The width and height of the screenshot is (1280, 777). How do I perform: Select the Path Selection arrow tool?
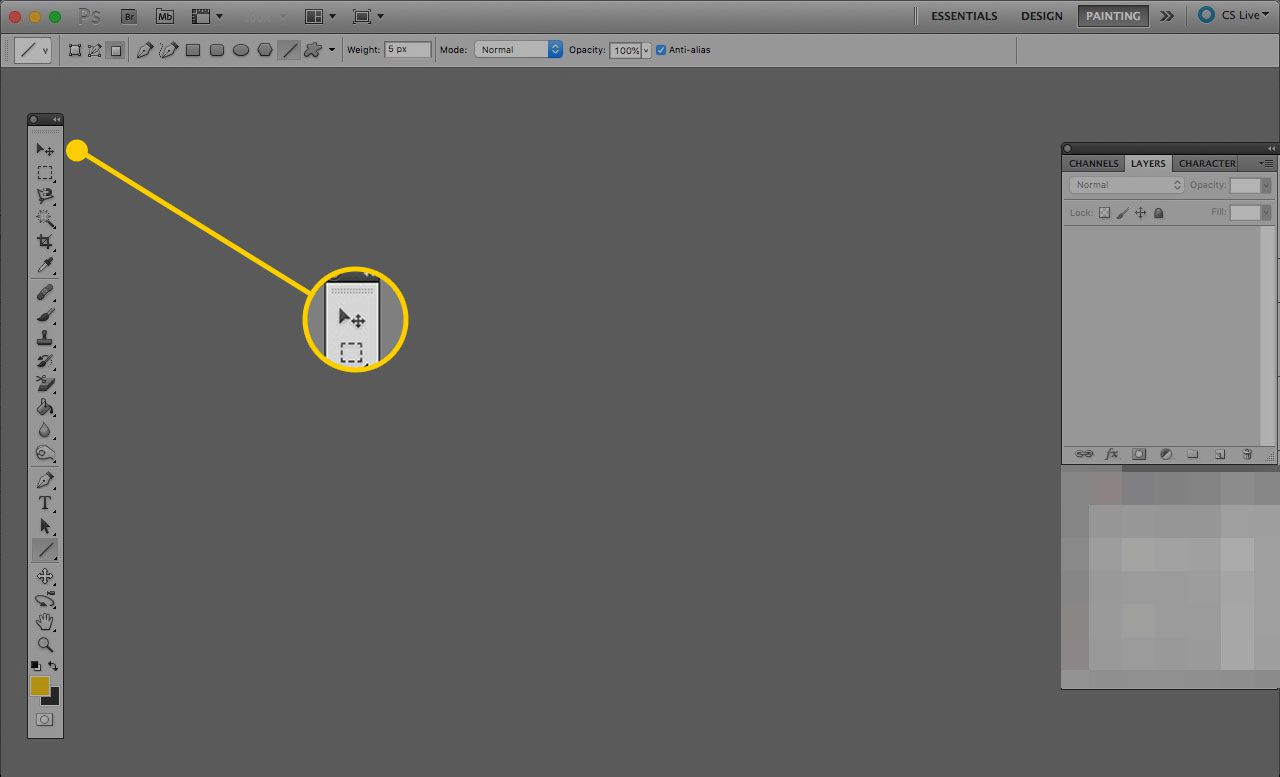coord(45,526)
